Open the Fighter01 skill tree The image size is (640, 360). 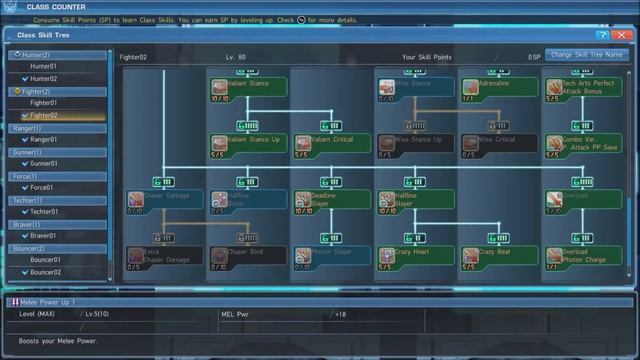[x=43, y=103]
